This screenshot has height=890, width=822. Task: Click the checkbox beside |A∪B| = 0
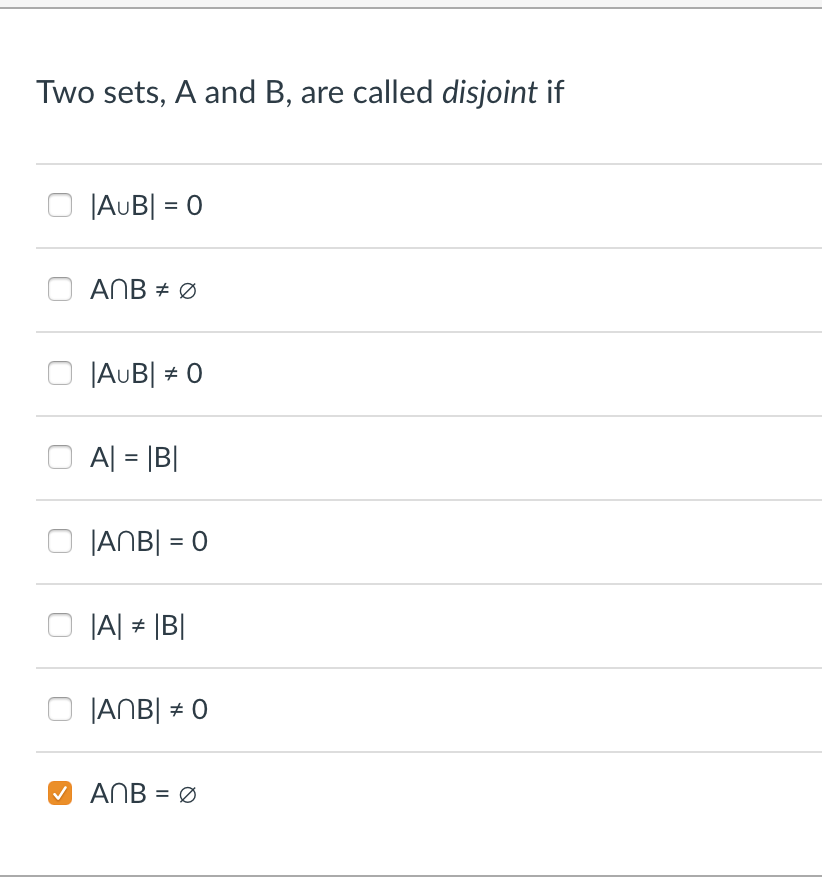60,205
